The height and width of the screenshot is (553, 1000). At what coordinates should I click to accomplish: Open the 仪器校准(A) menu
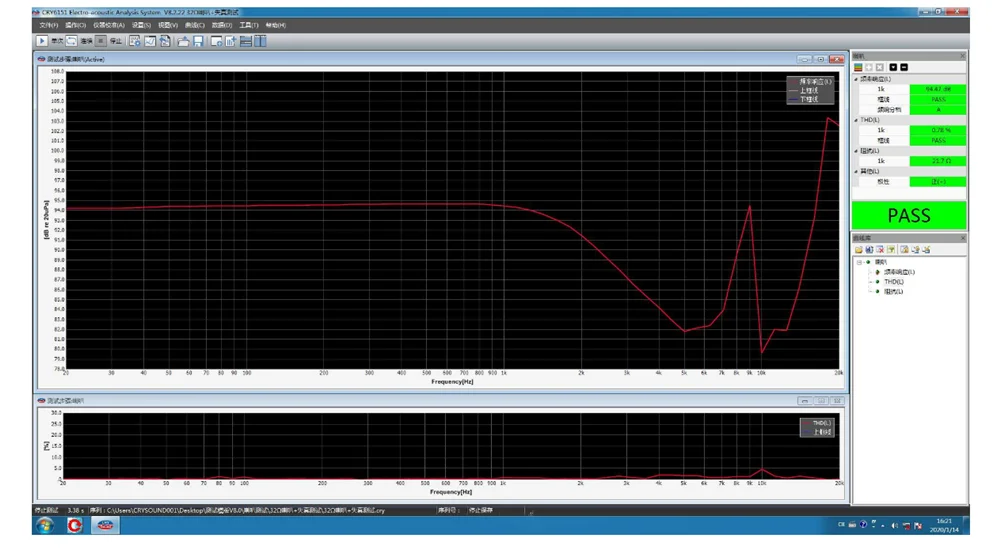tap(108, 25)
